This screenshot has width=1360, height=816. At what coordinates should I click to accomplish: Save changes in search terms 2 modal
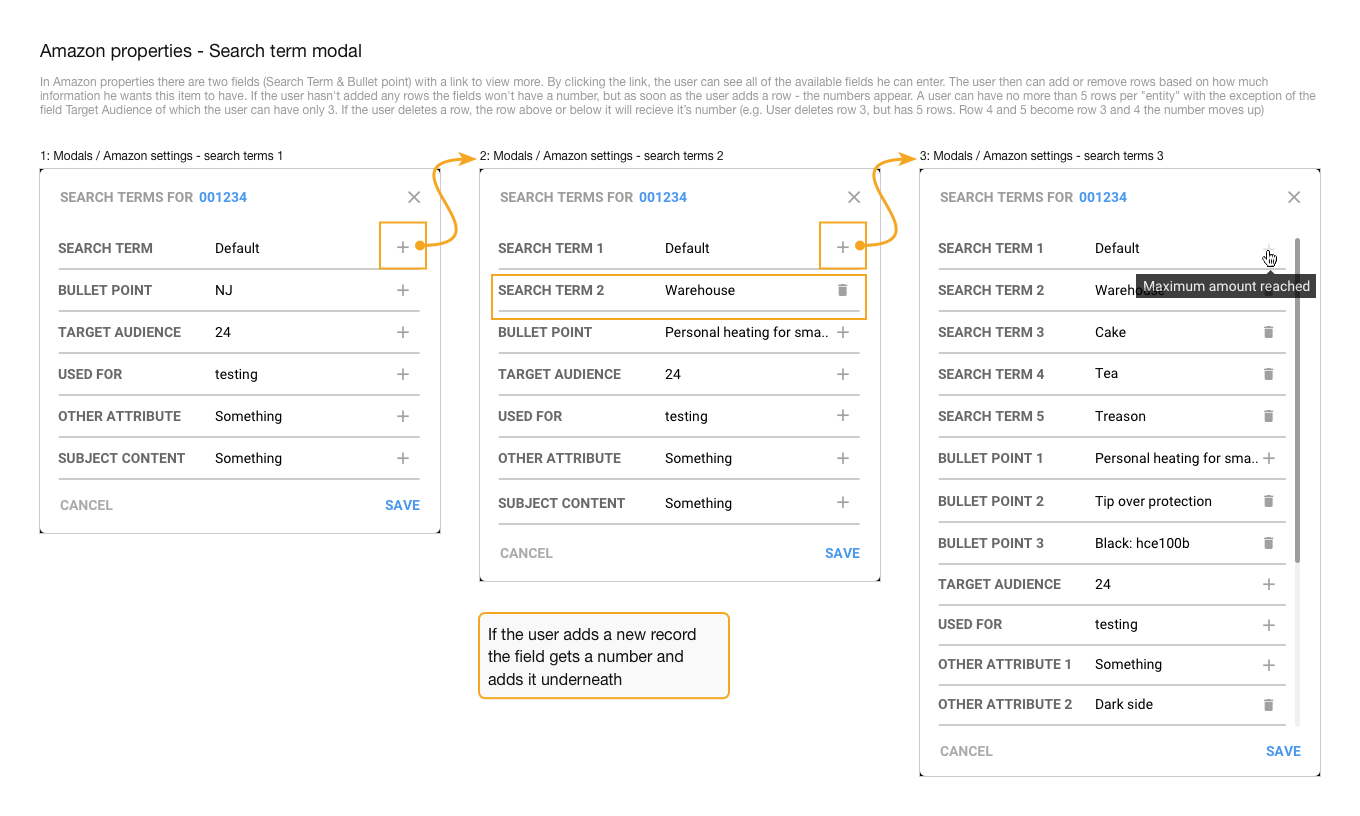tap(842, 553)
